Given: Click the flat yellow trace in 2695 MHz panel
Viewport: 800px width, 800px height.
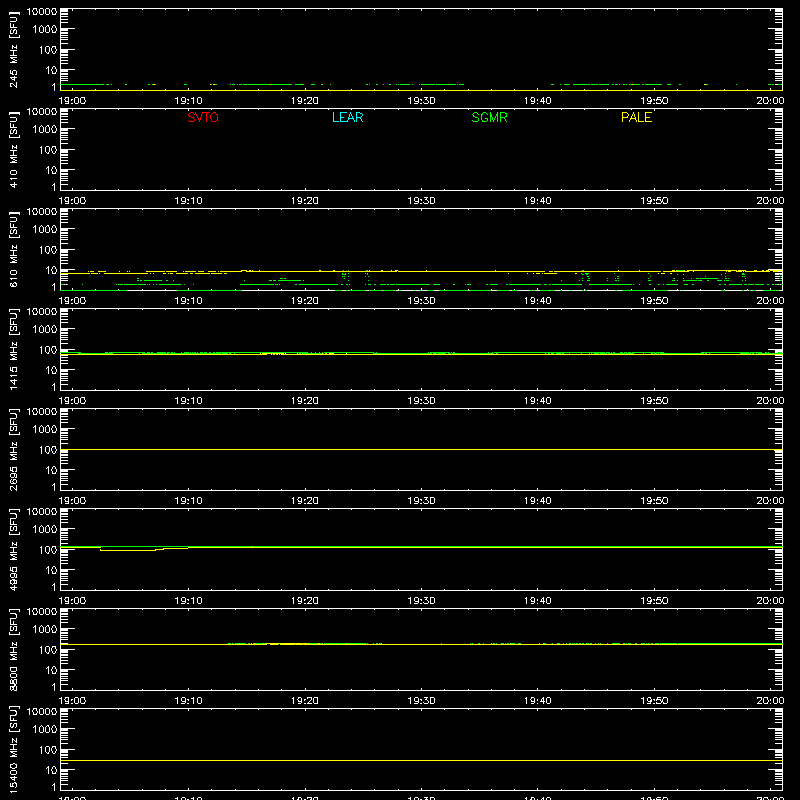Looking at the screenshot, I should tap(421, 449).
